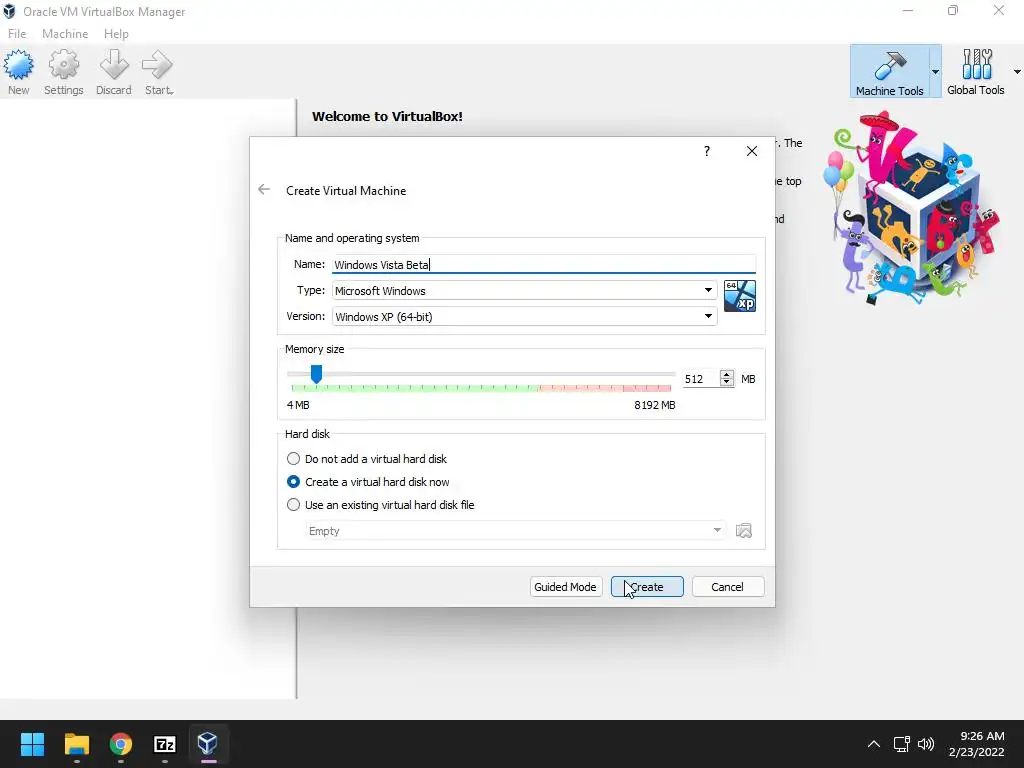Select Do not add a virtual hard disk
Screen dimensions: 1024x768
(x=366, y=459)
